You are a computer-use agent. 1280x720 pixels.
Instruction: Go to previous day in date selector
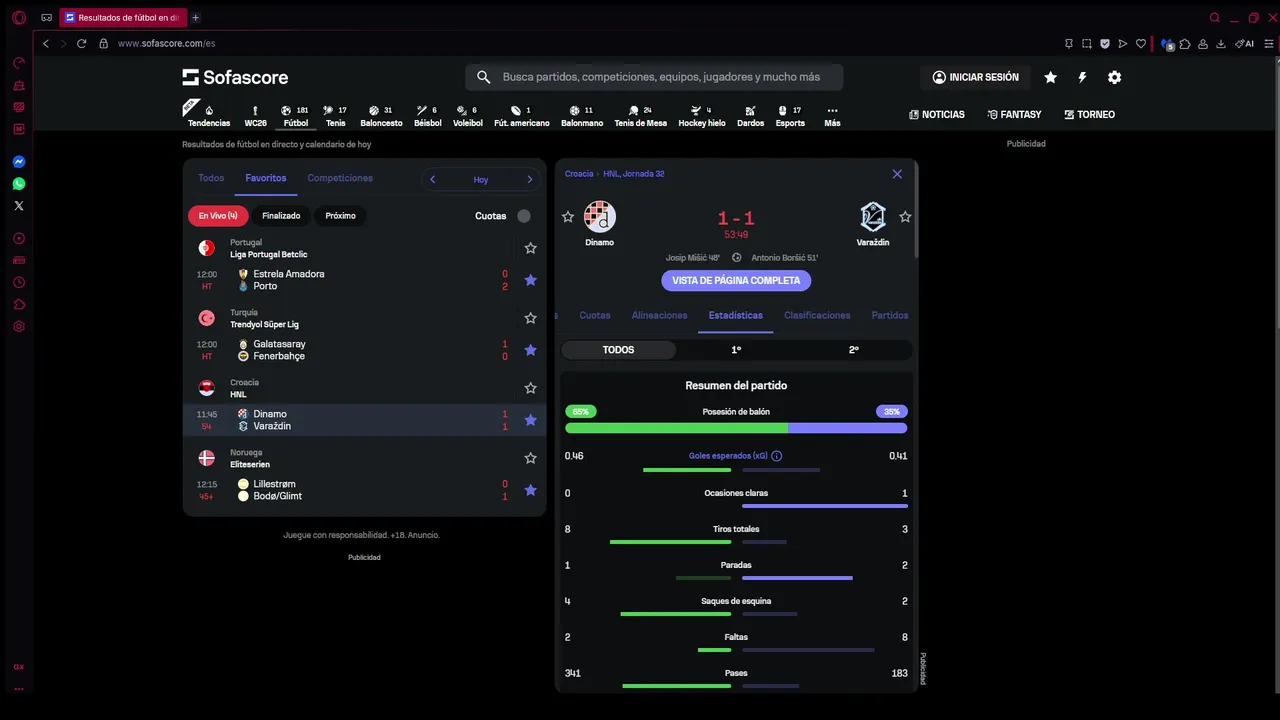pyautogui.click(x=432, y=180)
